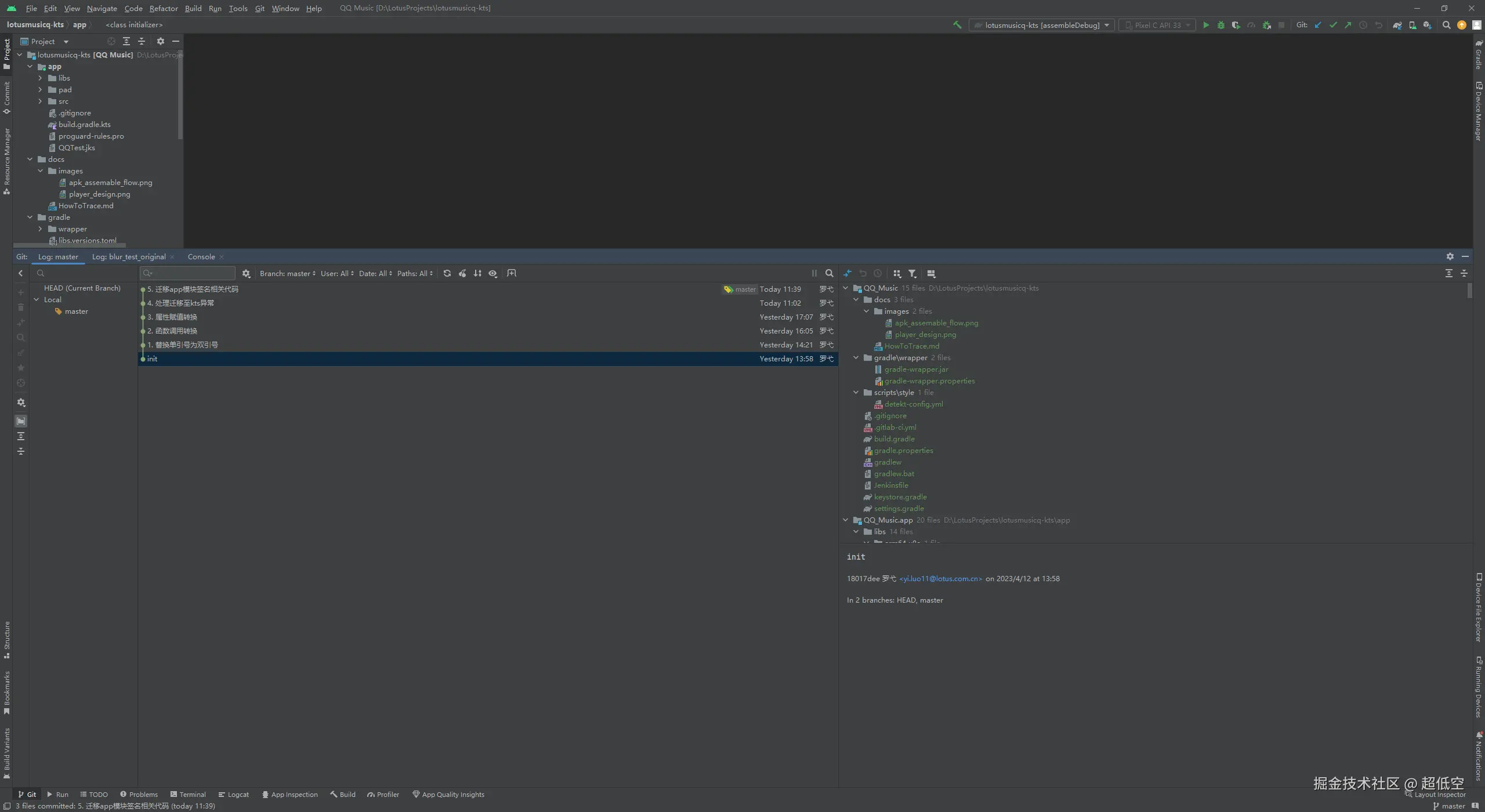Viewport: 1485px width, 812px height.
Task: Collapse the docs folder in project tree
Action: [30, 159]
